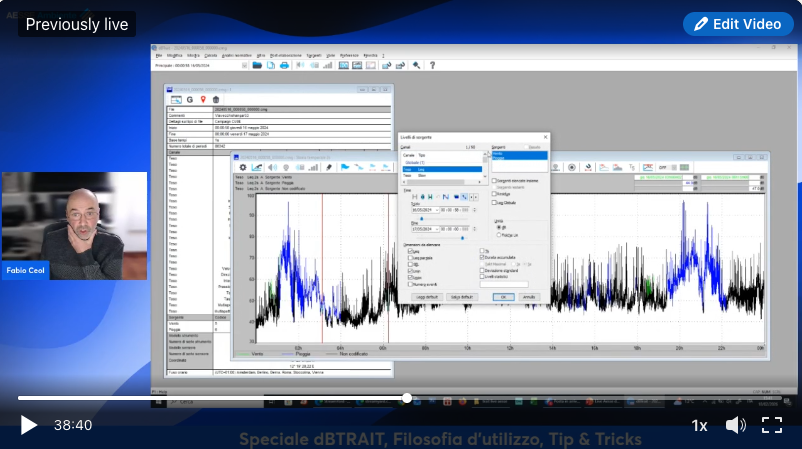Viewport: 802px width, 449px height.
Task: Play the video
Action: [x=29, y=425]
